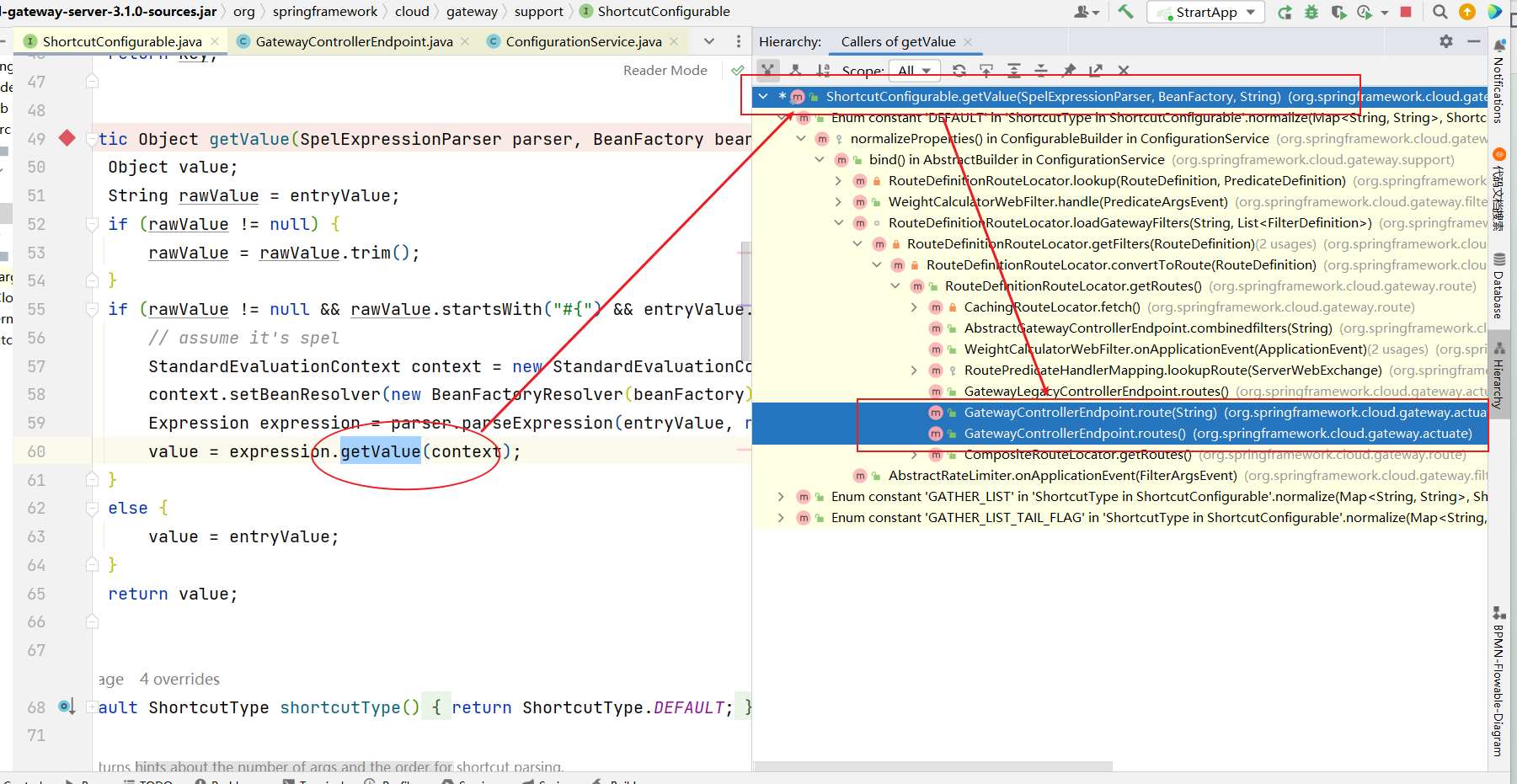The height and width of the screenshot is (784, 1517).
Task: Close the hierarchy via toolbar X icon
Action: 1123,71
